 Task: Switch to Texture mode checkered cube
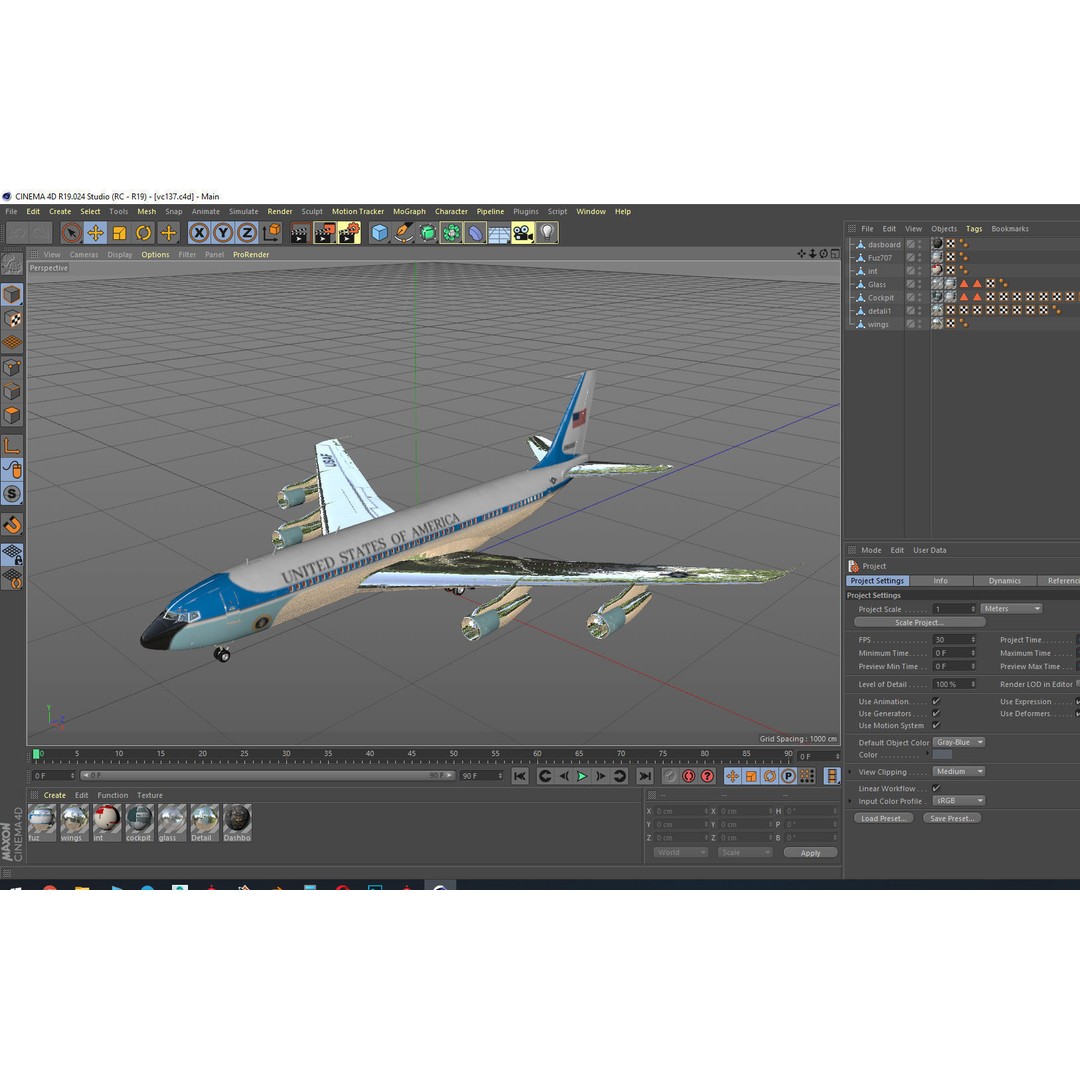pyautogui.click(x=12, y=319)
